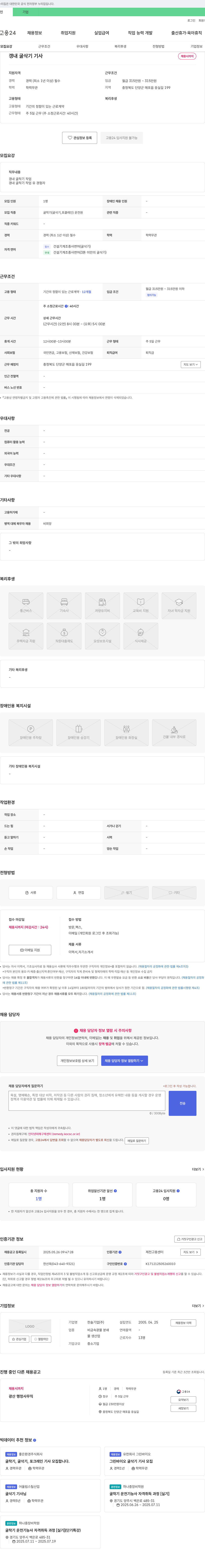Click the 식사제공 welfare icon
Image resolution: width=205 pixels, height=1568 pixels.
tap(141, 636)
